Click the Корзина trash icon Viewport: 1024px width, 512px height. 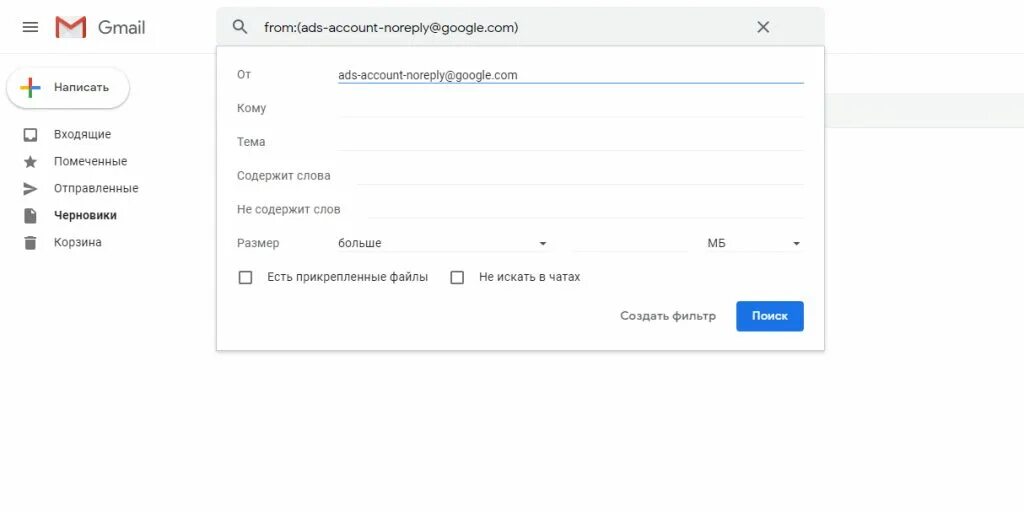coord(30,243)
